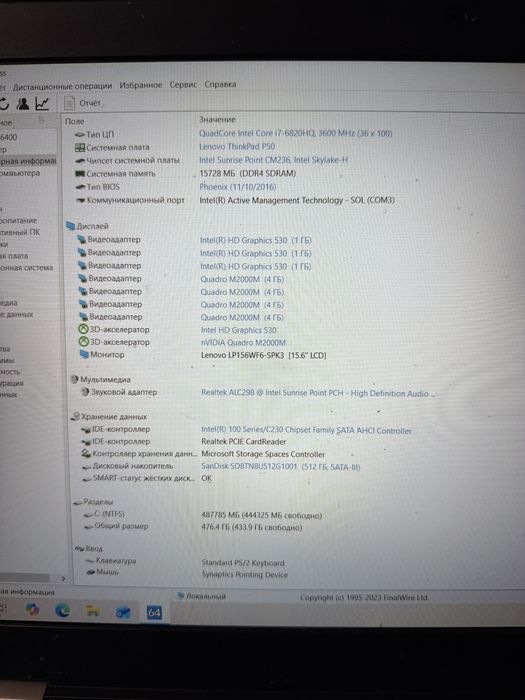The width and height of the screenshot is (525, 700).
Task: Click the user manager toolbar icon
Action: (23, 104)
